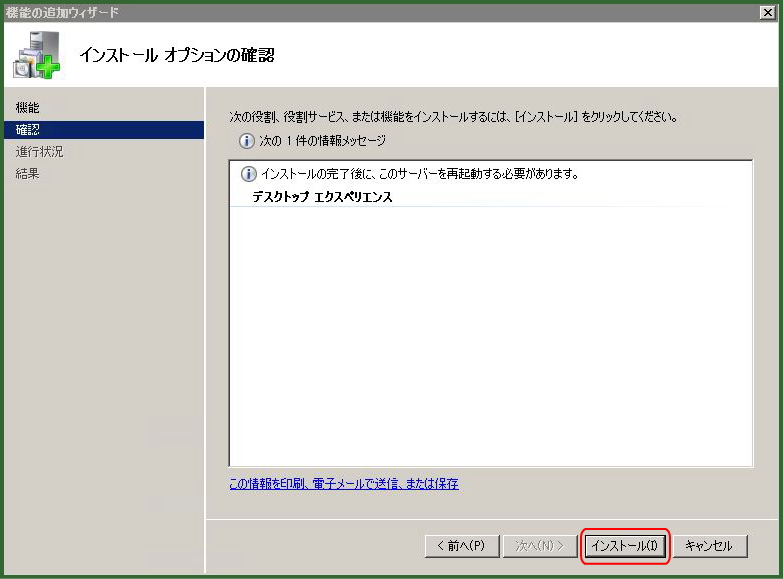
Task: Select the 確認 step in the sidebar
Action: coord(103,130)
